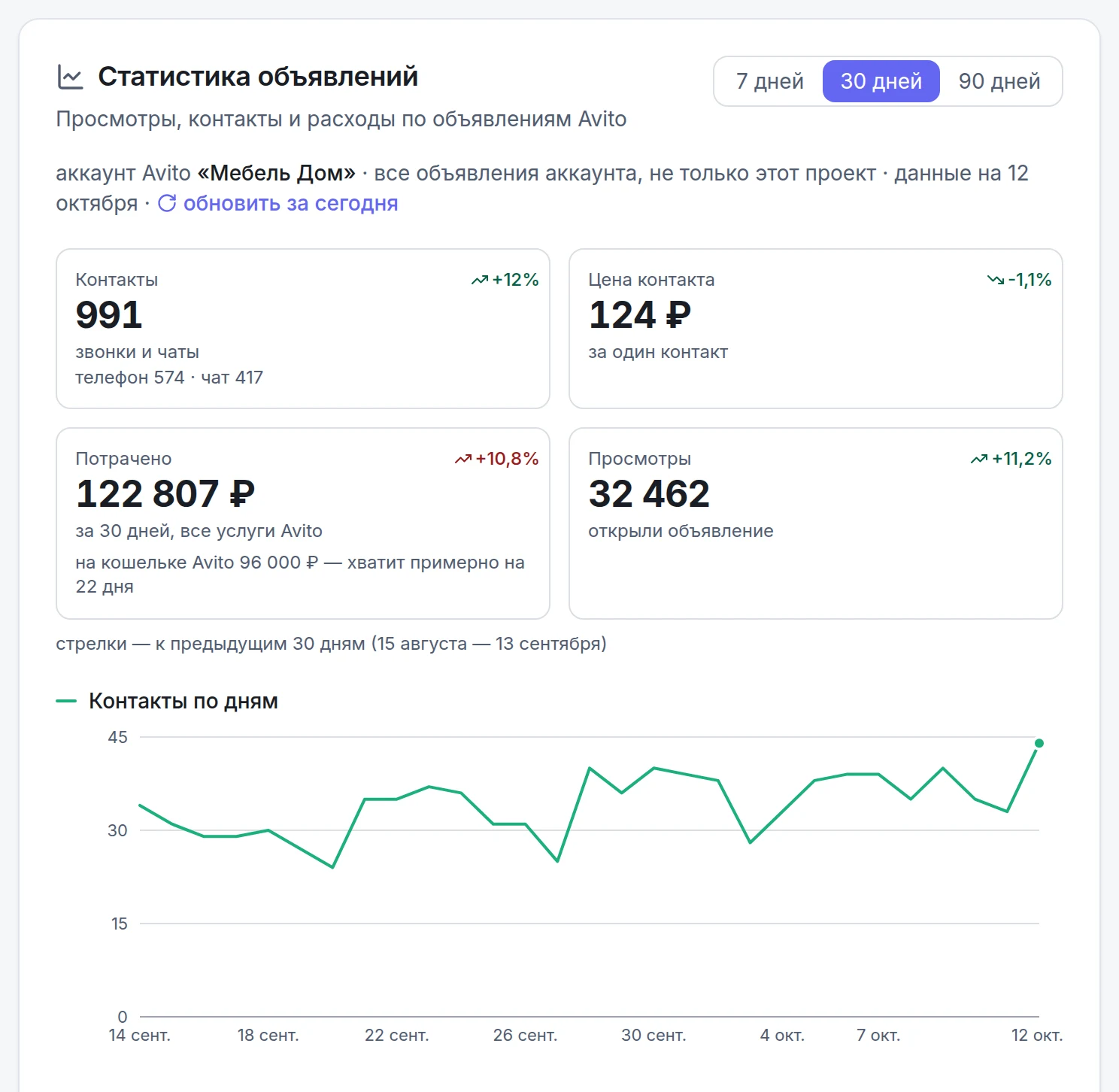Click the "26 сент." axis label

click(526, 1036)
